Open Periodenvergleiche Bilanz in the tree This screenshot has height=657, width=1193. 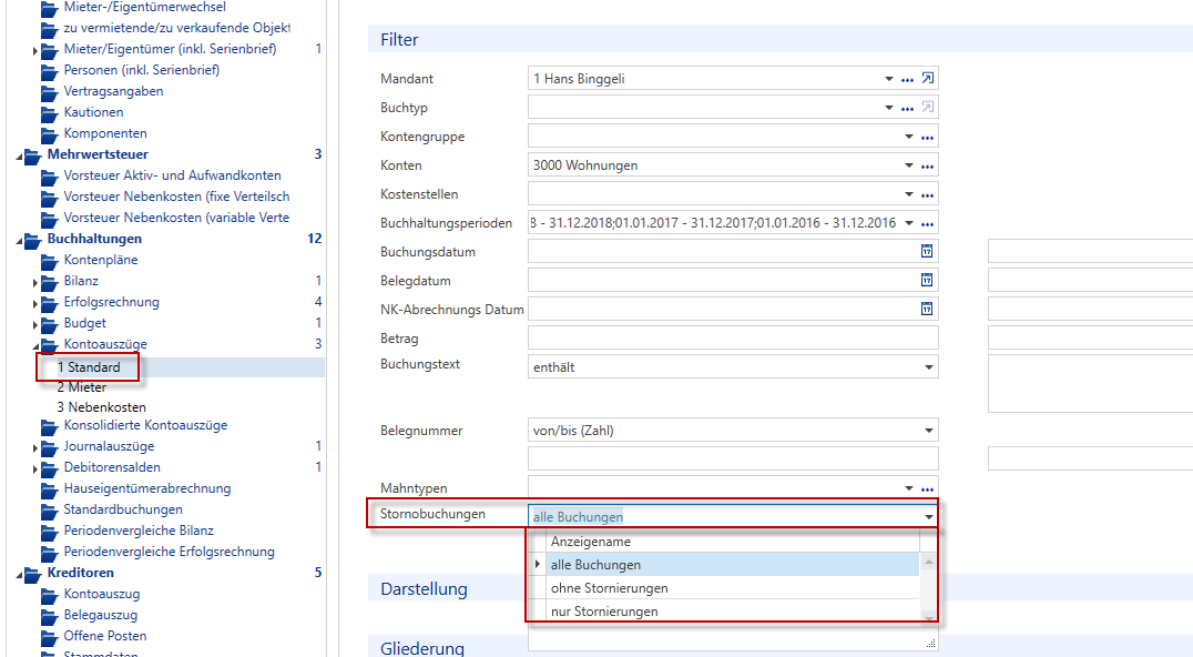tap(138, 530)
